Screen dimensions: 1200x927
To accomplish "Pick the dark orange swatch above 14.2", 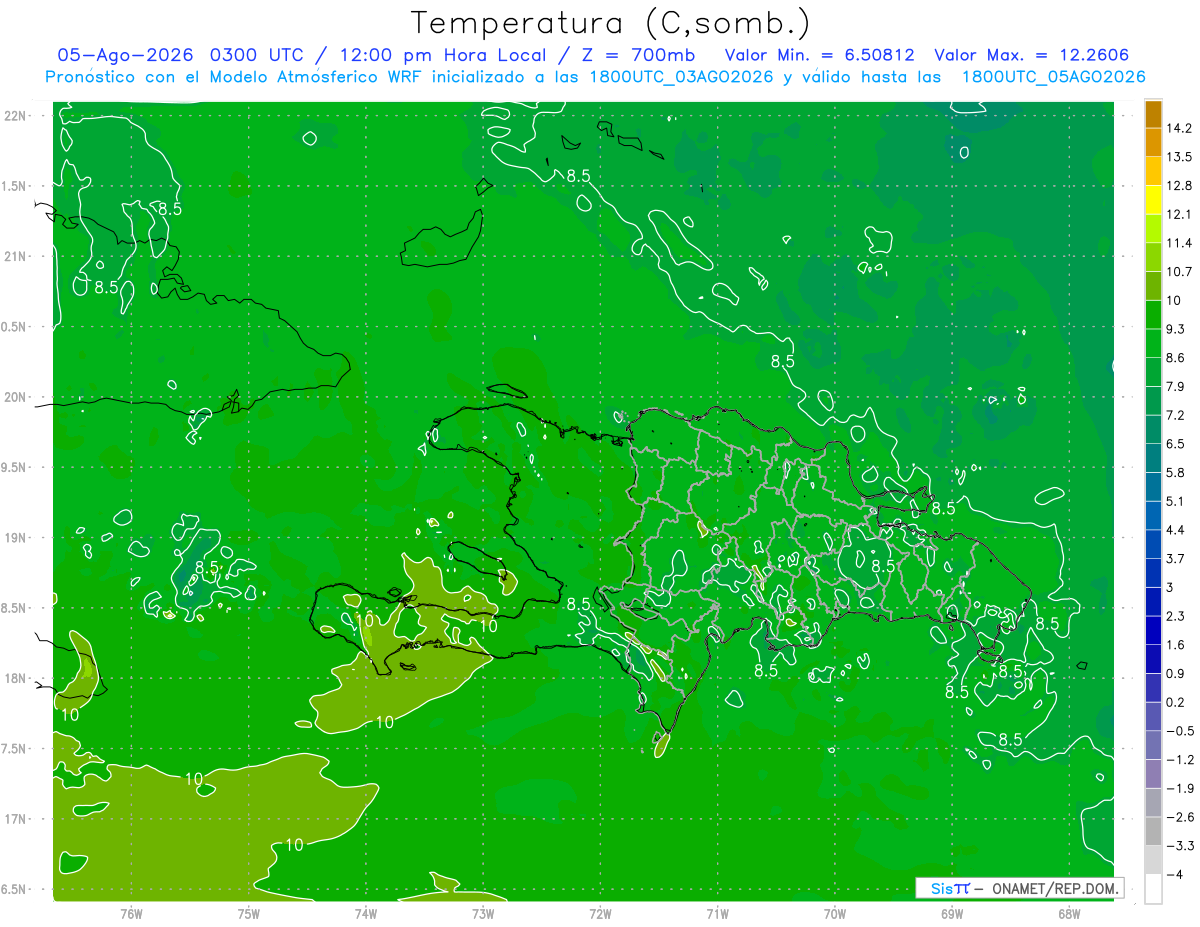I will (1153, 115).
